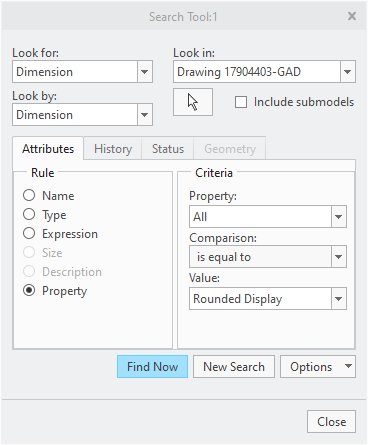Switch to the Status tab
The height and width of the screenshot is (445, 368).
point(168,149)
